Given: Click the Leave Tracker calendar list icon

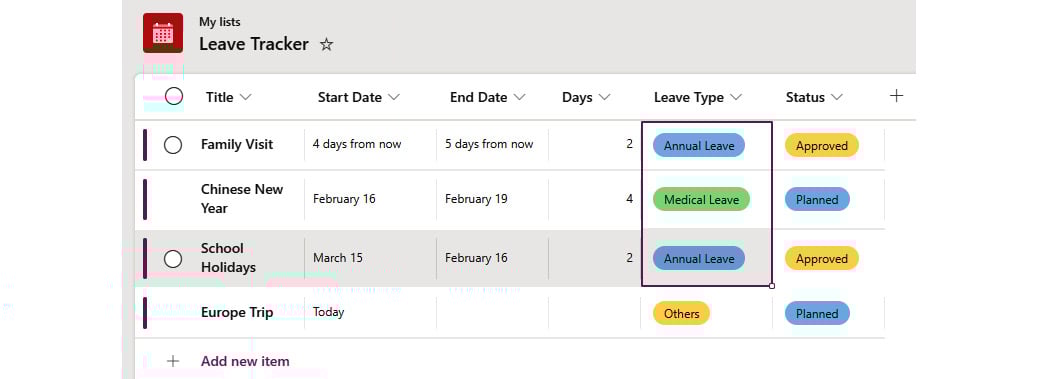Looking at the screenshot, I should pyautogui.click(x=163, y=32).
